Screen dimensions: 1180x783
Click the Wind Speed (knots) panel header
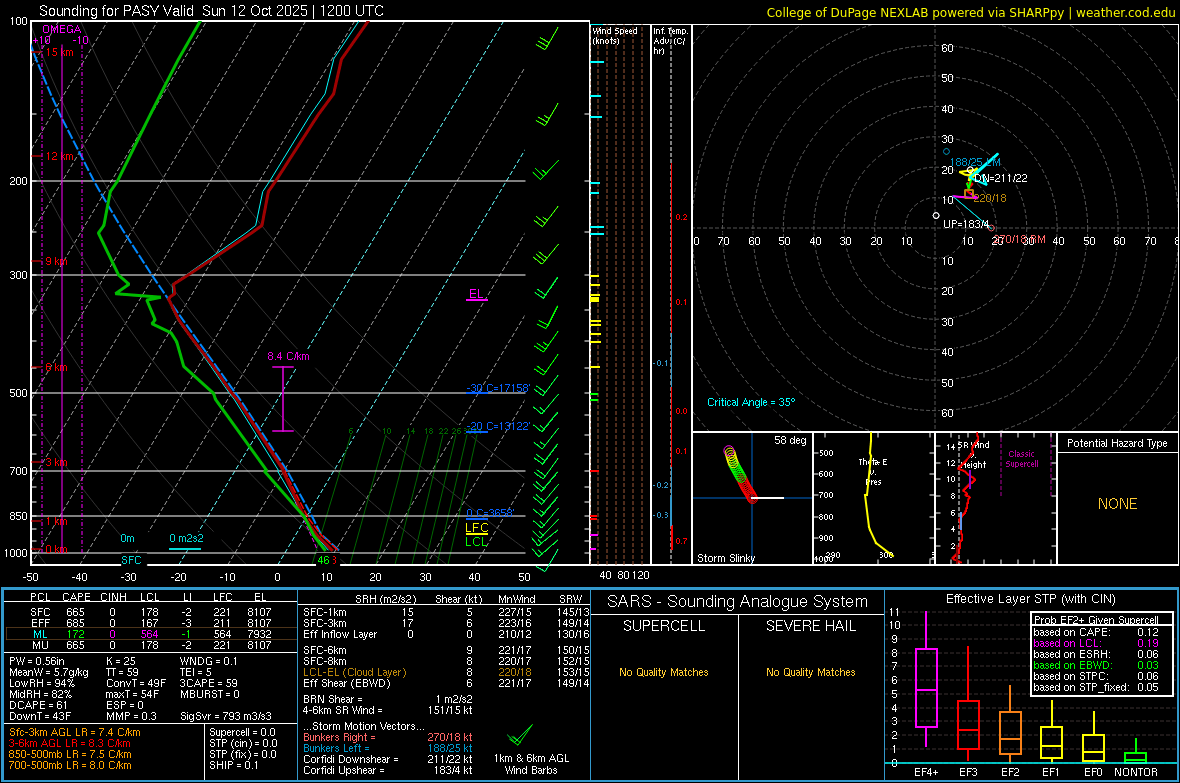coord(614,35)
